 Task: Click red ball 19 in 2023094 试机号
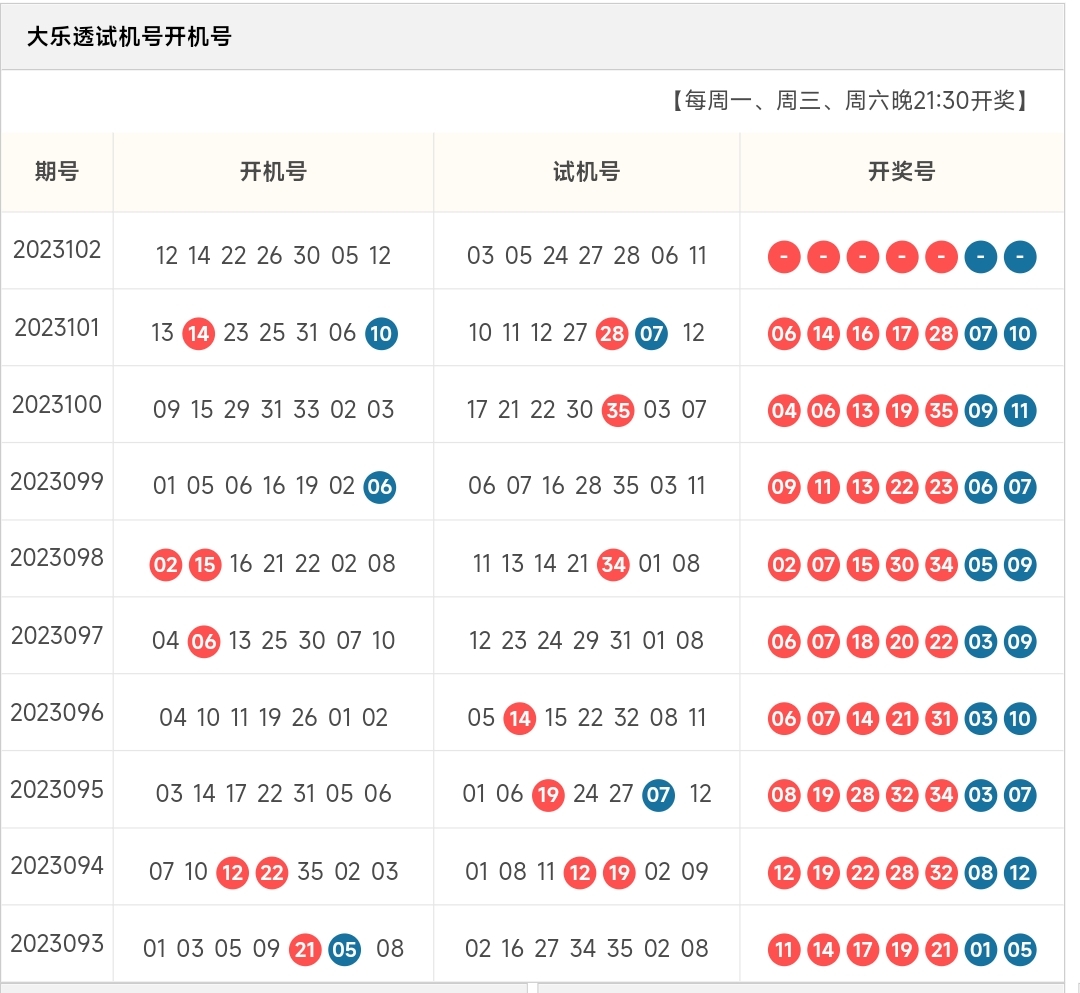click(x=619, y=873)
